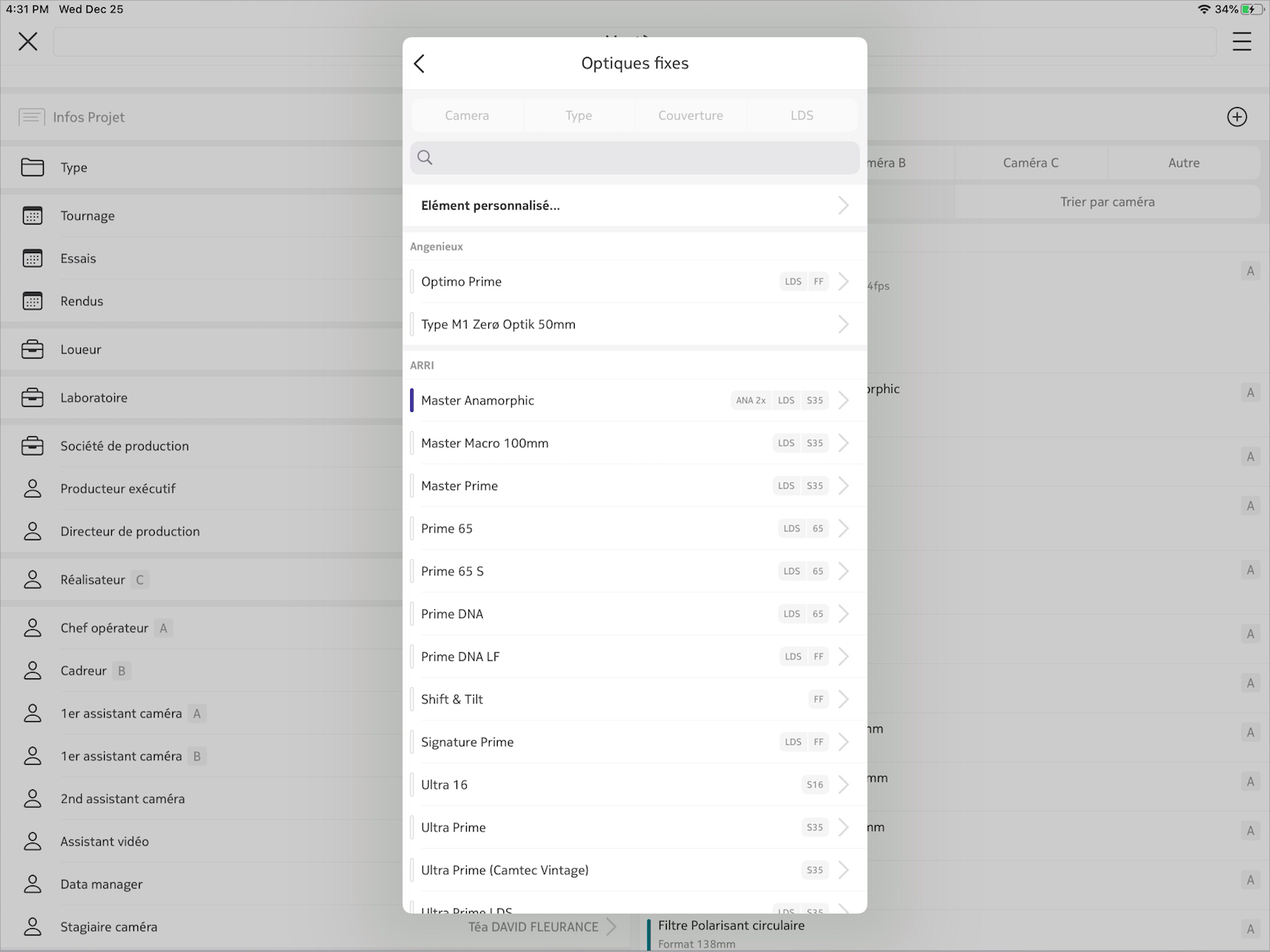1270x952 pixels.
Task: Select the Couverture filter tab
Action: point(691,115)
